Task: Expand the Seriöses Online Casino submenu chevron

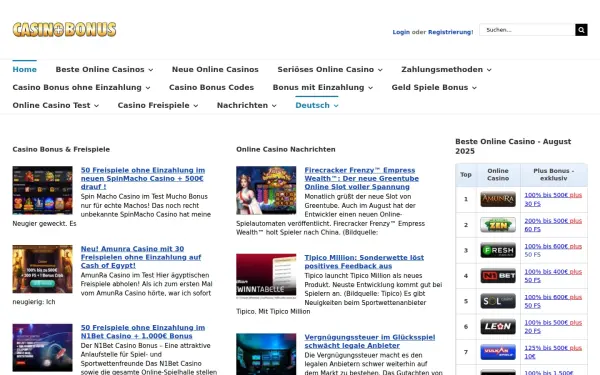Action: click(x=380, y=70)
